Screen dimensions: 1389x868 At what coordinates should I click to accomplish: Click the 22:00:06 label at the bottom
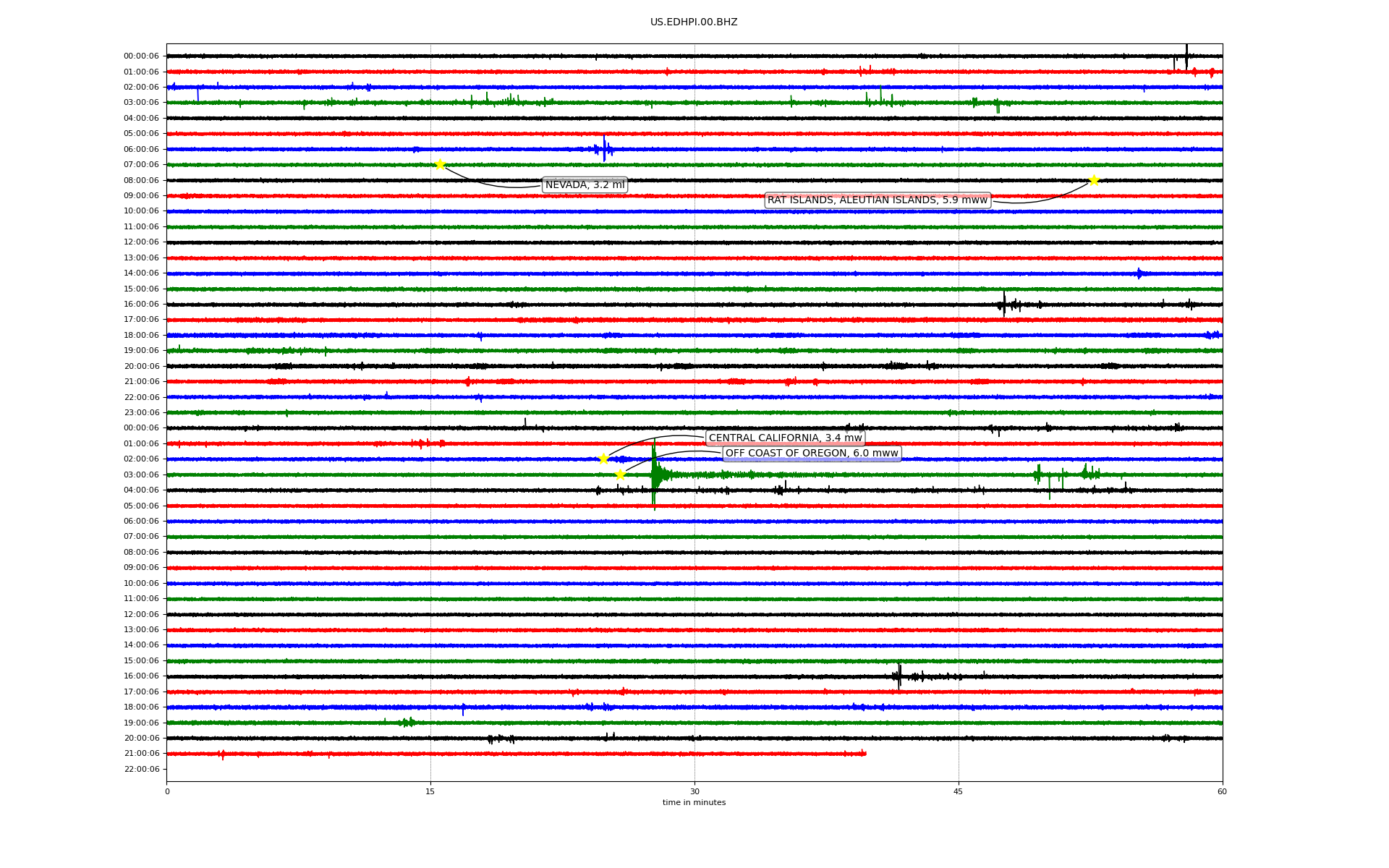pyautogui.click(x=141, y=770)
